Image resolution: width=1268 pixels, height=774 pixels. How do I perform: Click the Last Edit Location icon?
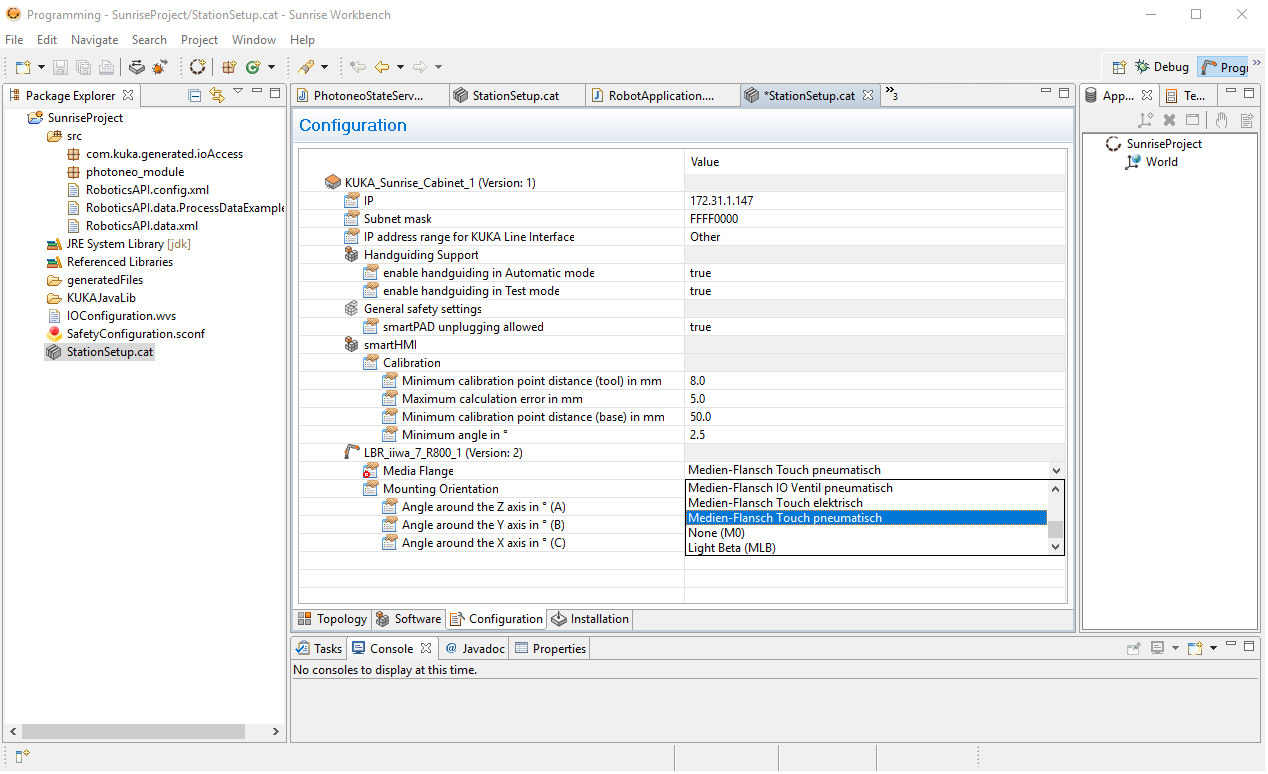point(357,67)
